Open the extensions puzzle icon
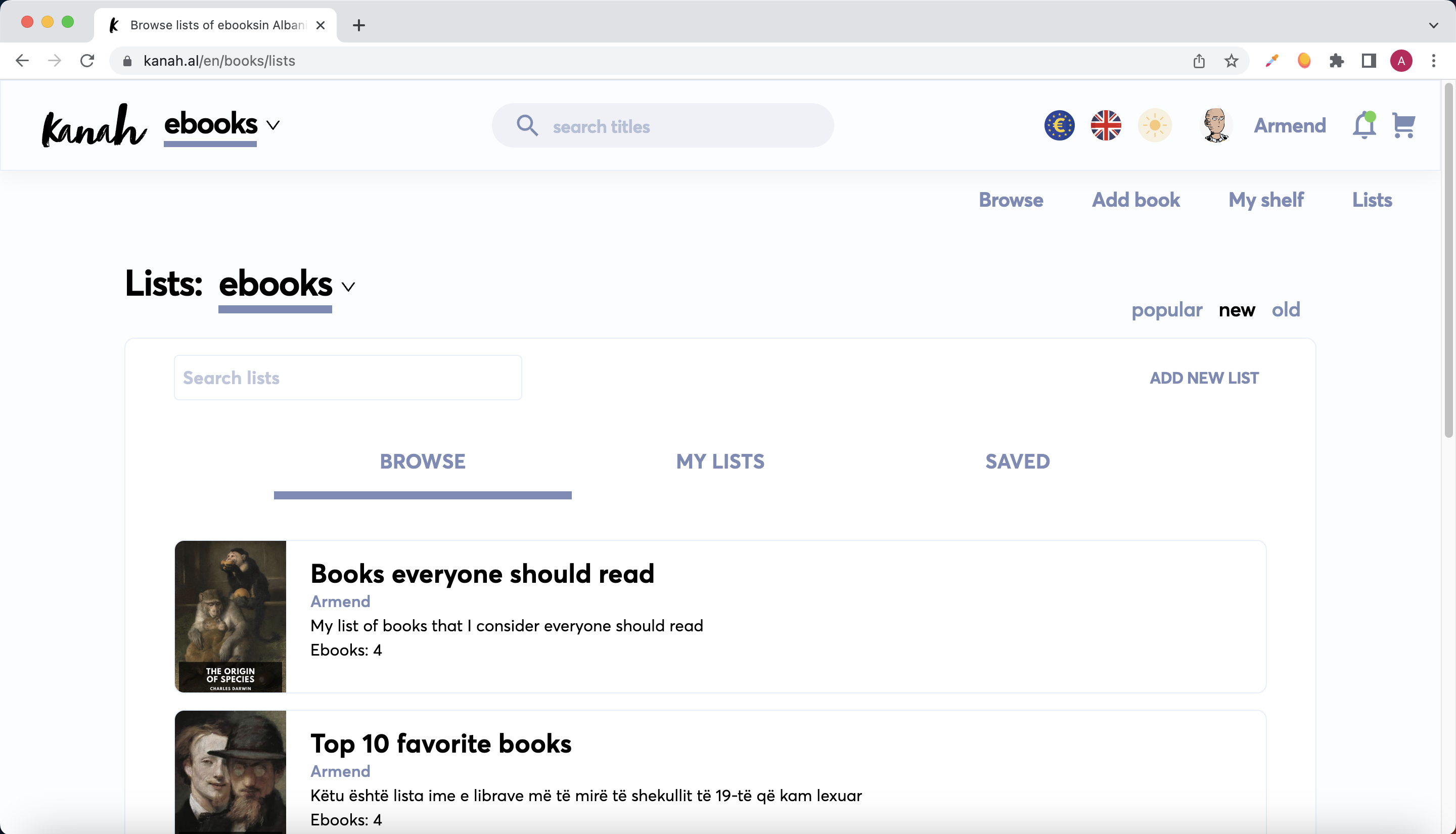Image resolution: width=1456 pixels, height=834 pixels. click(x=1336, y=61)
